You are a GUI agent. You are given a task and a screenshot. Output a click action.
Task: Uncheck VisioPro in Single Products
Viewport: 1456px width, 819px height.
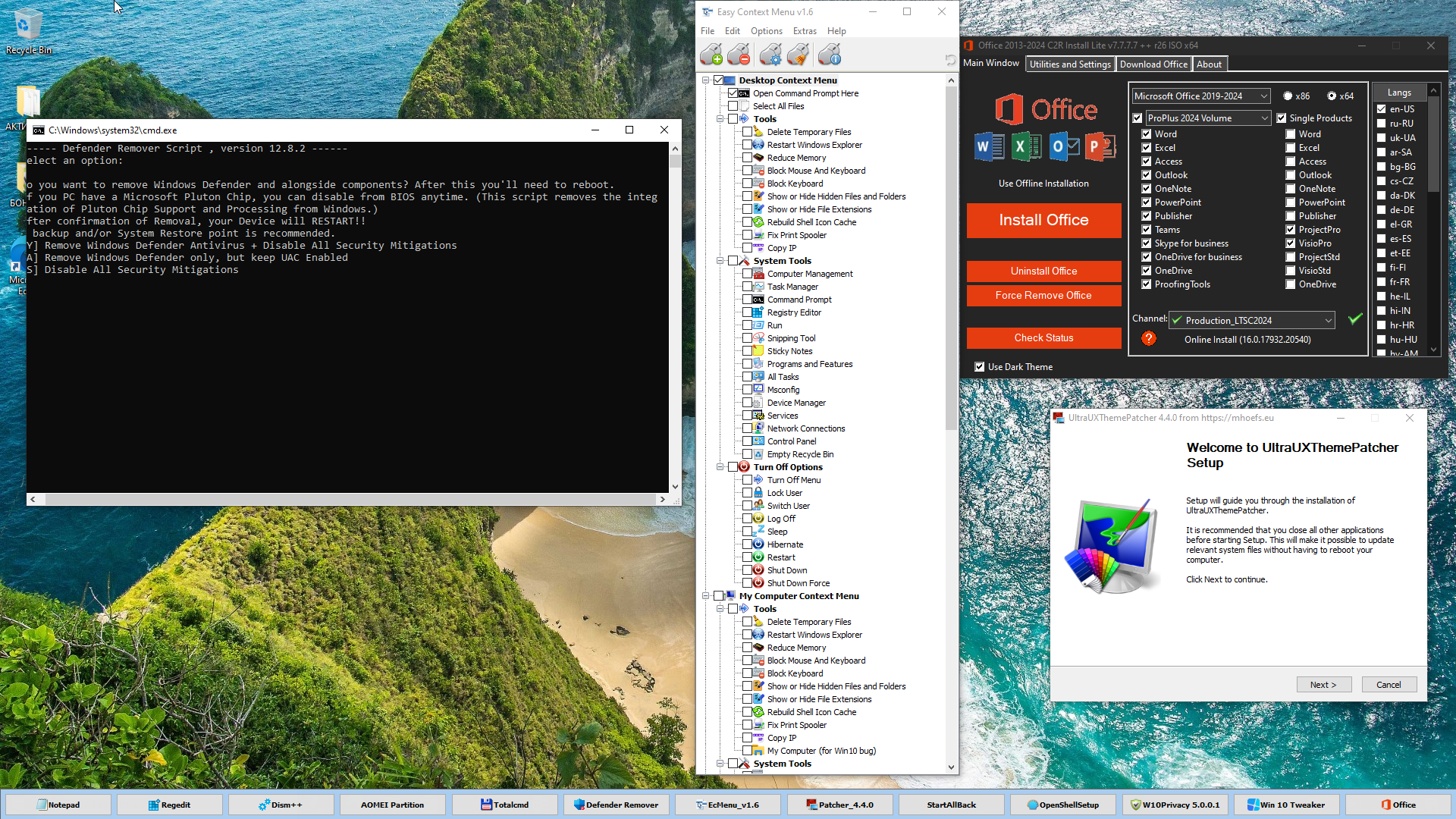coord(1291,243)
